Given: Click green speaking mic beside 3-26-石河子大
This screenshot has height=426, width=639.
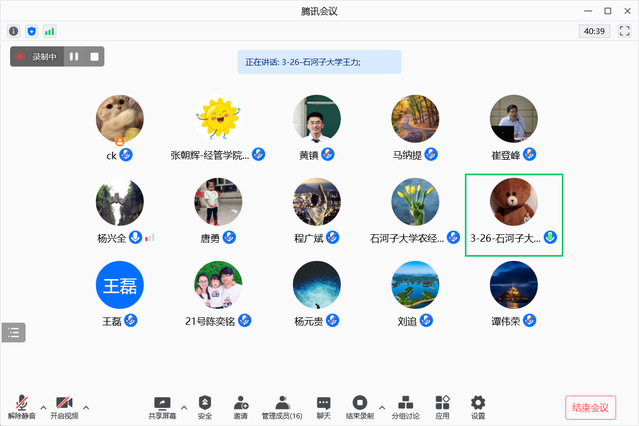Looking at the screenshot, I should point(550,237).
